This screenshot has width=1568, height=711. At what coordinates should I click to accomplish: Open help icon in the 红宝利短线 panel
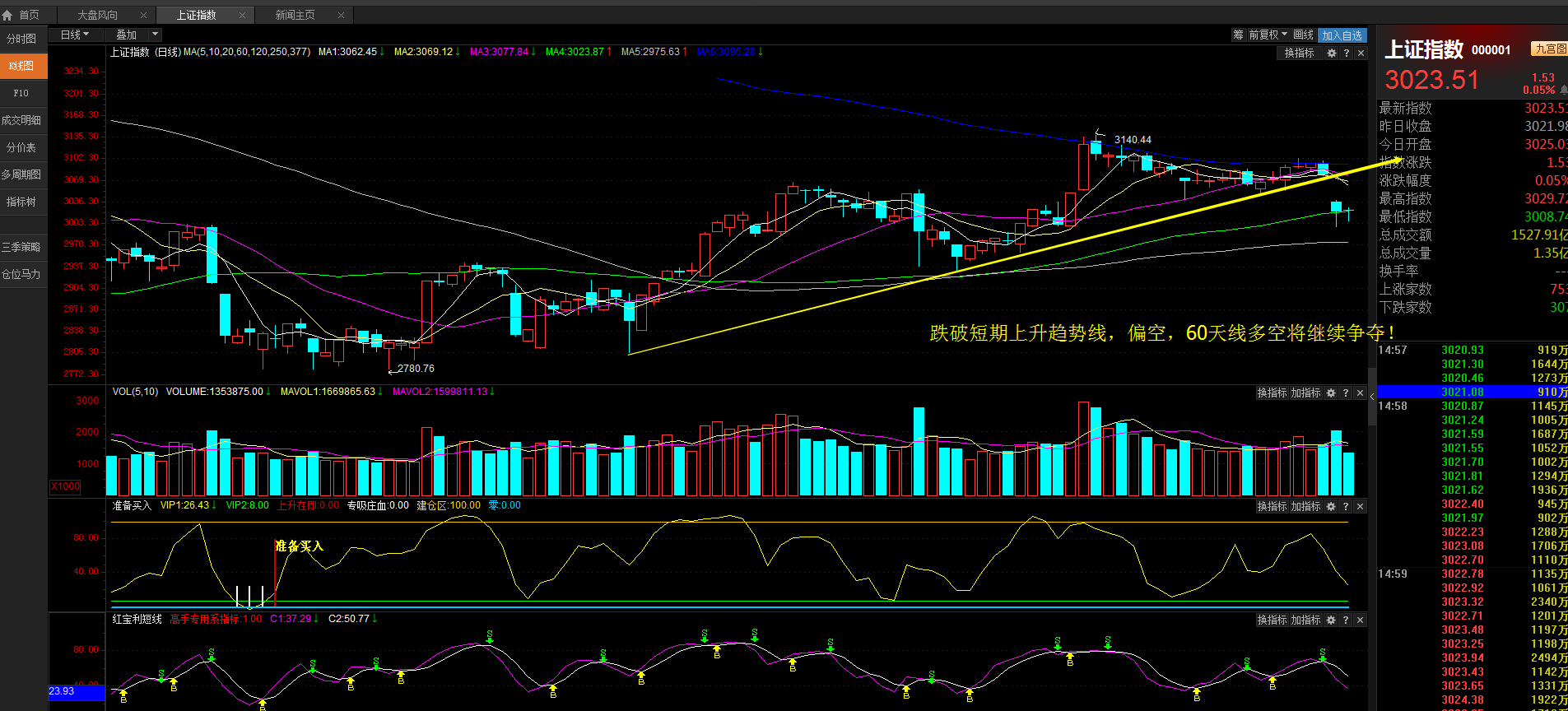click(1346, 620)
